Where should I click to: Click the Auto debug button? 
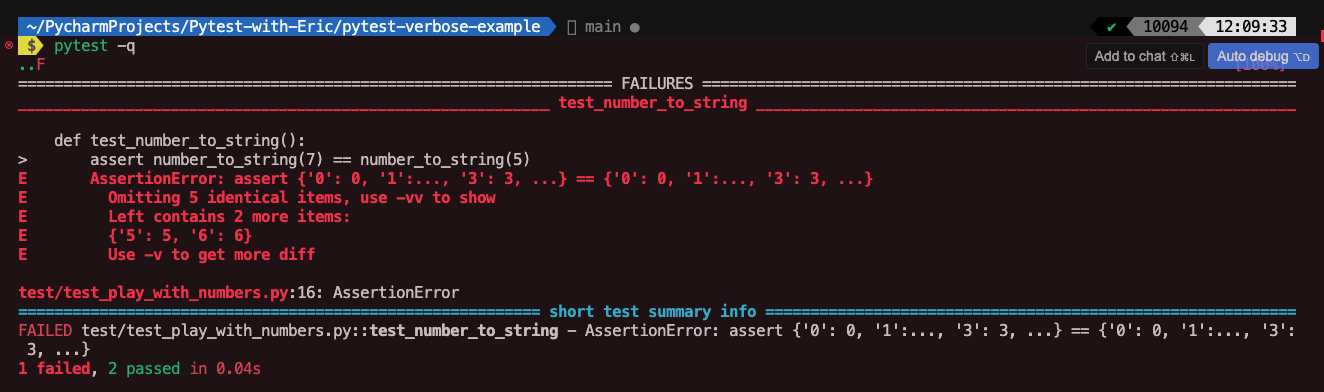point(1263,56)
